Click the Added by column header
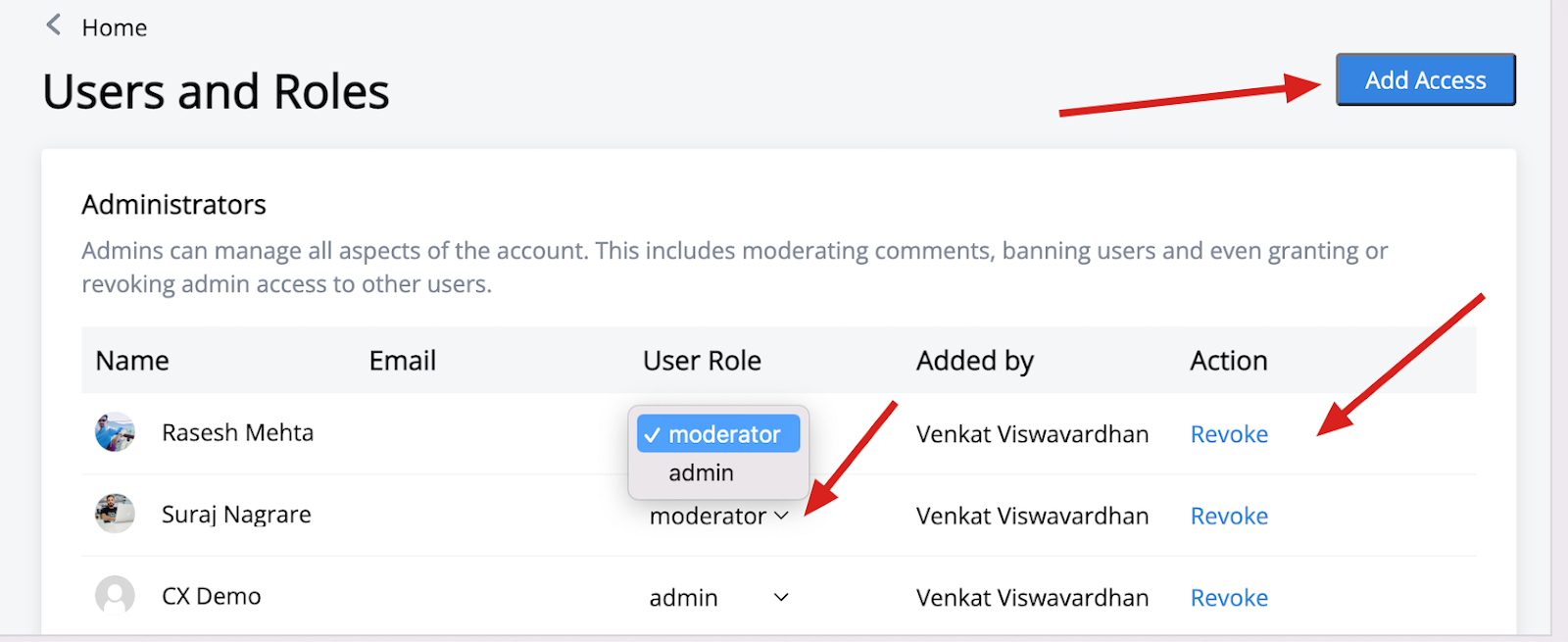 tap(975, 361)
